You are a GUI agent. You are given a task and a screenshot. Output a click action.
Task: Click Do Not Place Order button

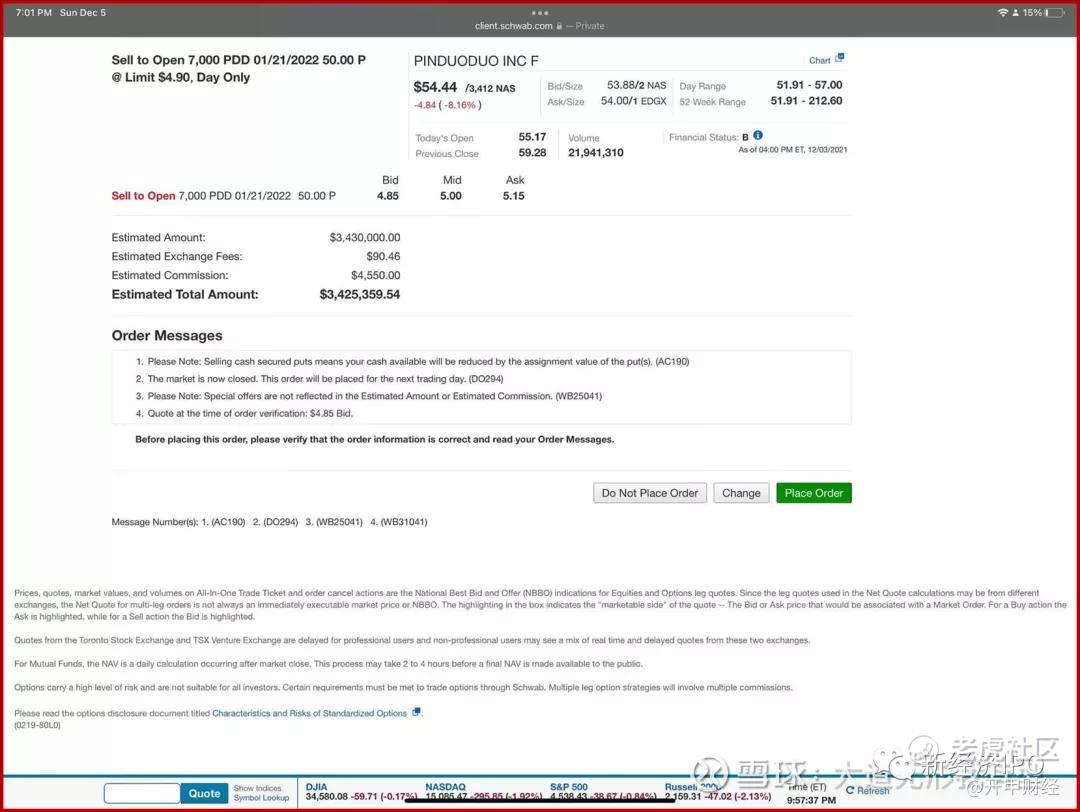[650, 493]
